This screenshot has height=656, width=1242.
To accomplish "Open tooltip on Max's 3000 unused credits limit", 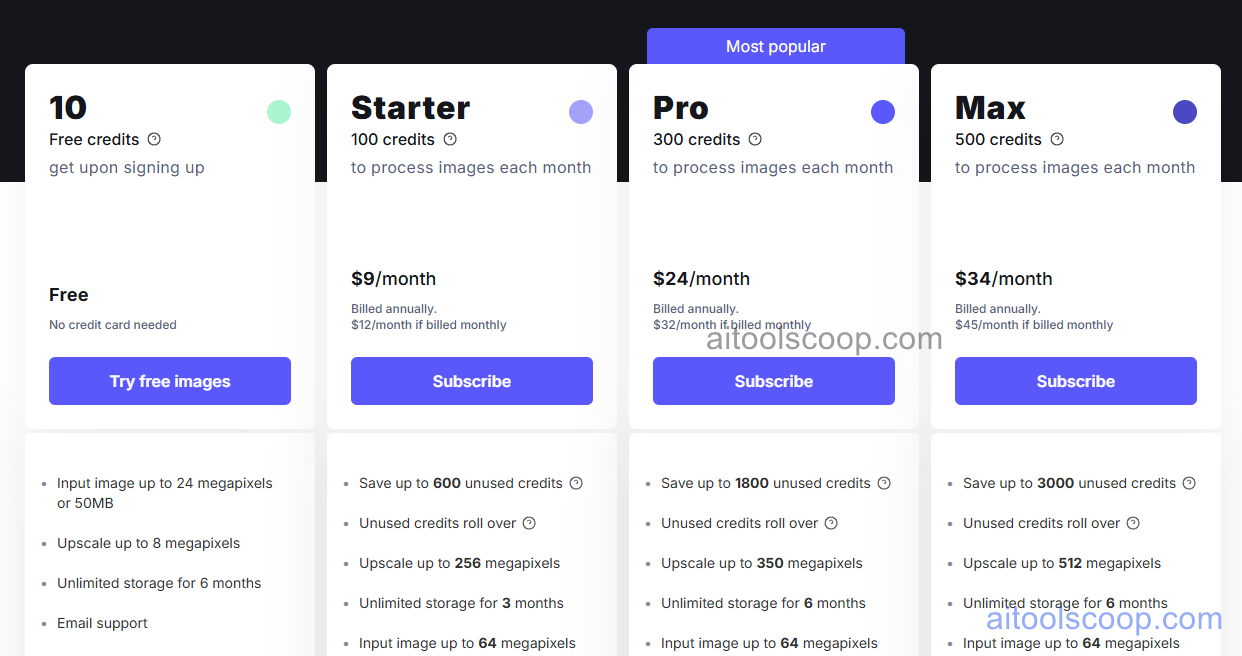I will click(x=1188, y=483).
